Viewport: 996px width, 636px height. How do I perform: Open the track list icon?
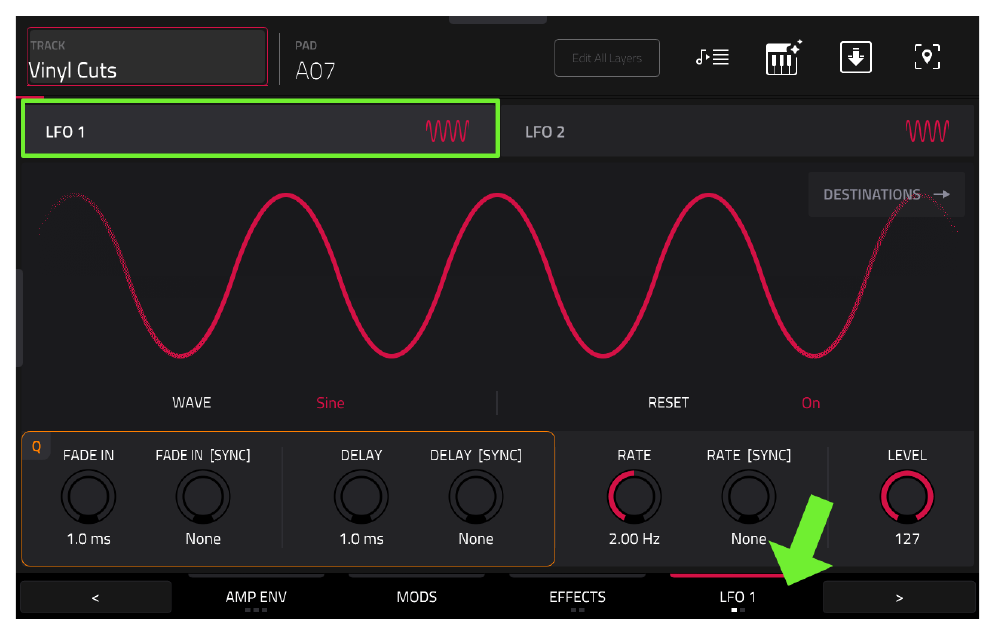[712, 58]
